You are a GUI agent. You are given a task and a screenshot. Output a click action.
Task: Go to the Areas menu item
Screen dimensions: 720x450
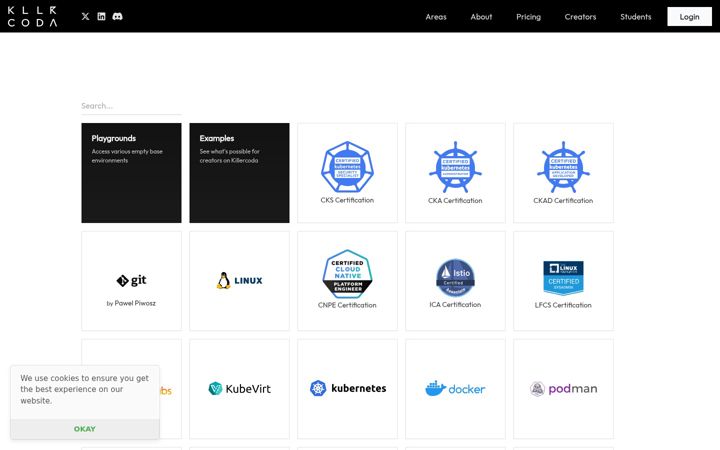(x=436, y=17)
